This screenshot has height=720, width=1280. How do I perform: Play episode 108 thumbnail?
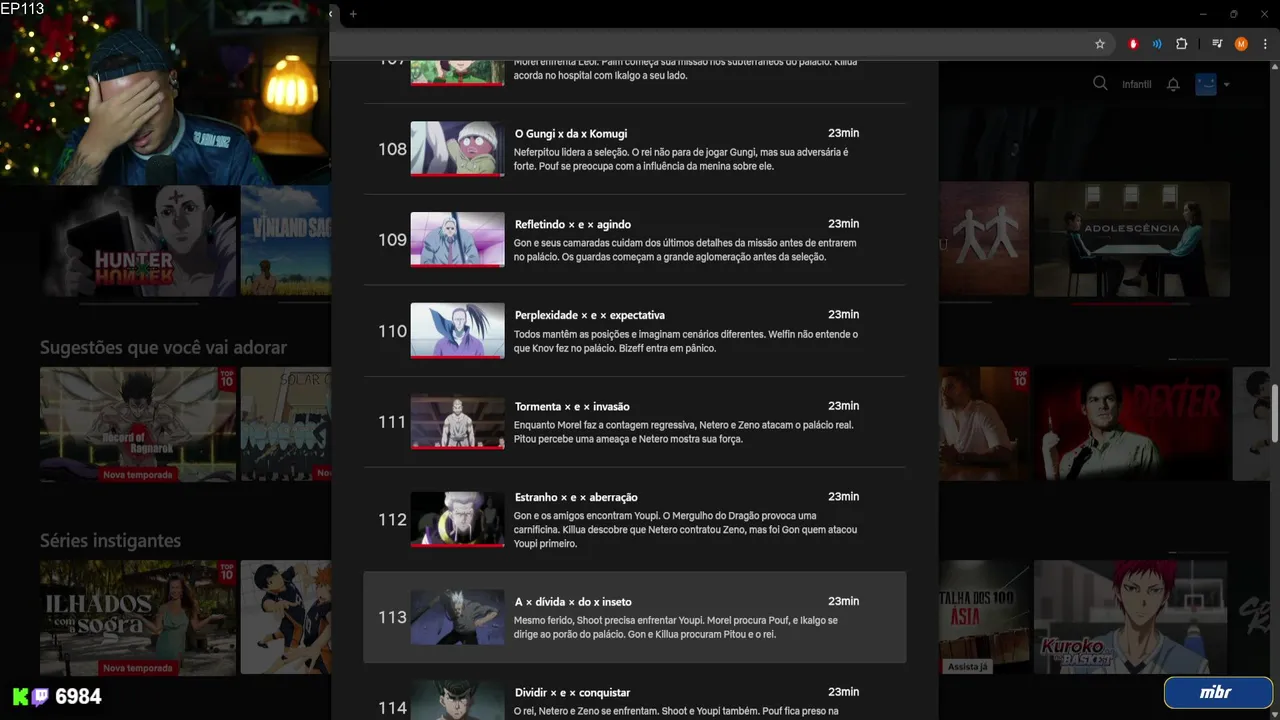click(x=457, y=149)
